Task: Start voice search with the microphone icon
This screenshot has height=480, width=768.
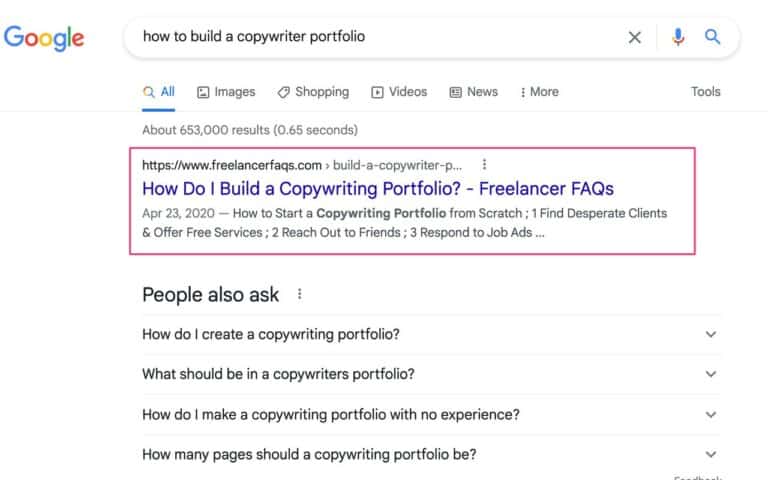Action: point(678,37)
